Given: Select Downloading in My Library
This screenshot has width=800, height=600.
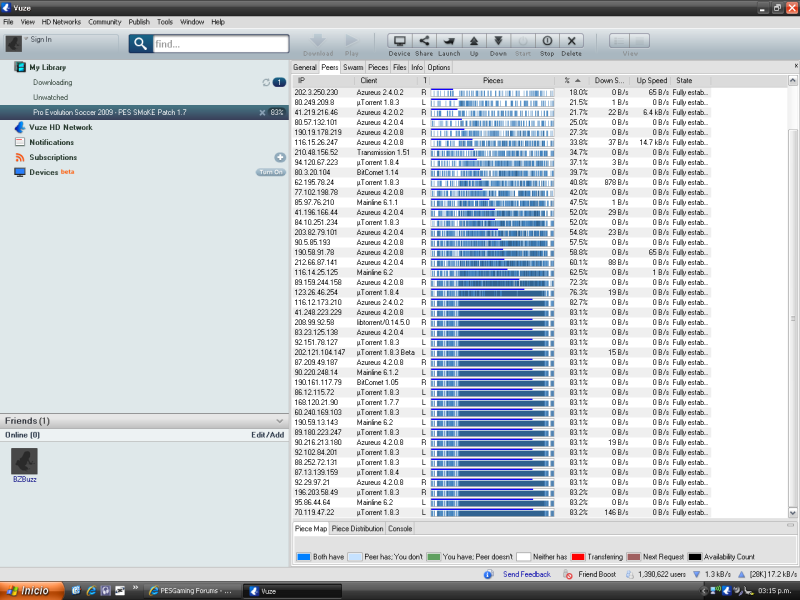Looking at the screenshot, I should tap(53, 82).
